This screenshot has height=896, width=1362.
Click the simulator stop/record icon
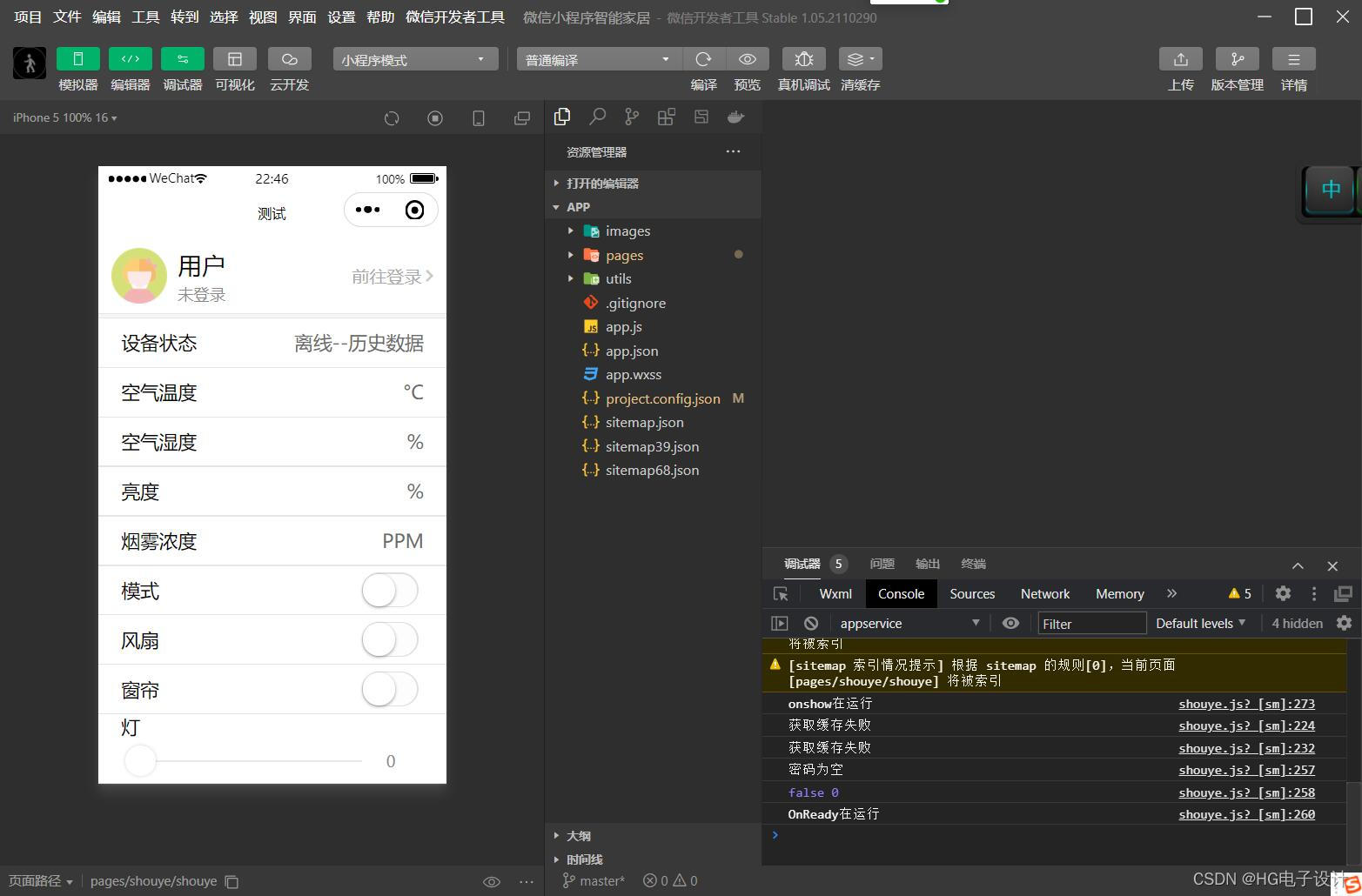click(x=435, y=118)
